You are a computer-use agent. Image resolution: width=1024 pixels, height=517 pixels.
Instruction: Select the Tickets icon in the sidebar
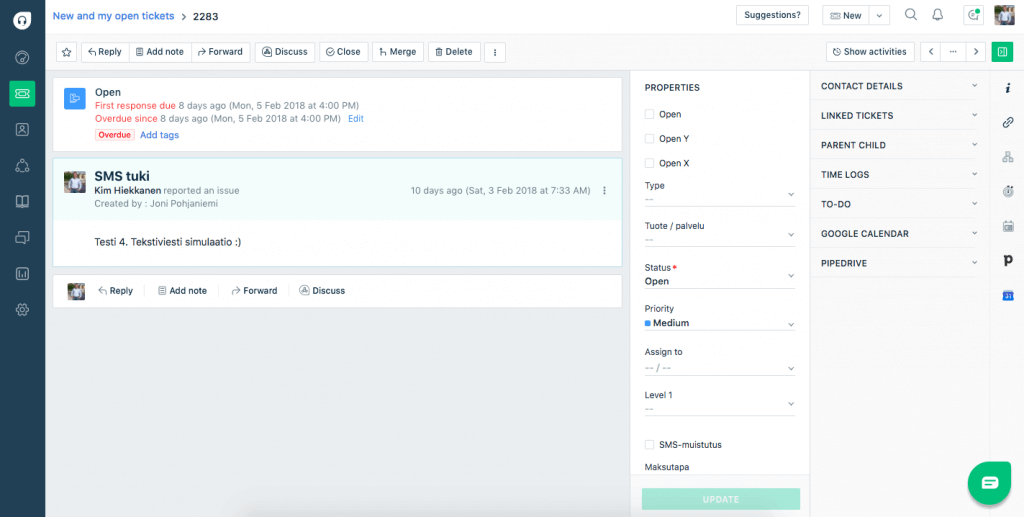(x=22, y=94)
